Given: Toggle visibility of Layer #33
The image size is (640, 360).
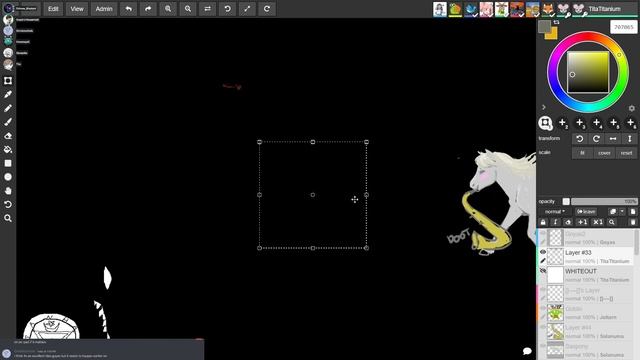Looking at the screenshot, I should [543, 252].
